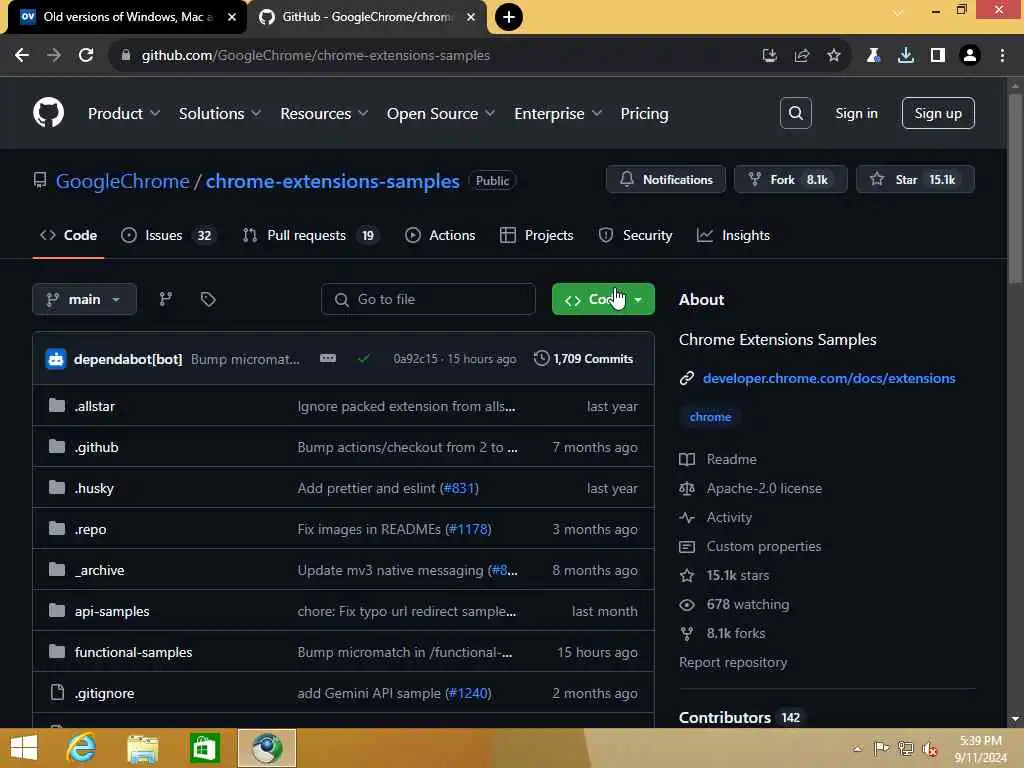
Task: Open the api-samples folder
Action: coord(112,611)
